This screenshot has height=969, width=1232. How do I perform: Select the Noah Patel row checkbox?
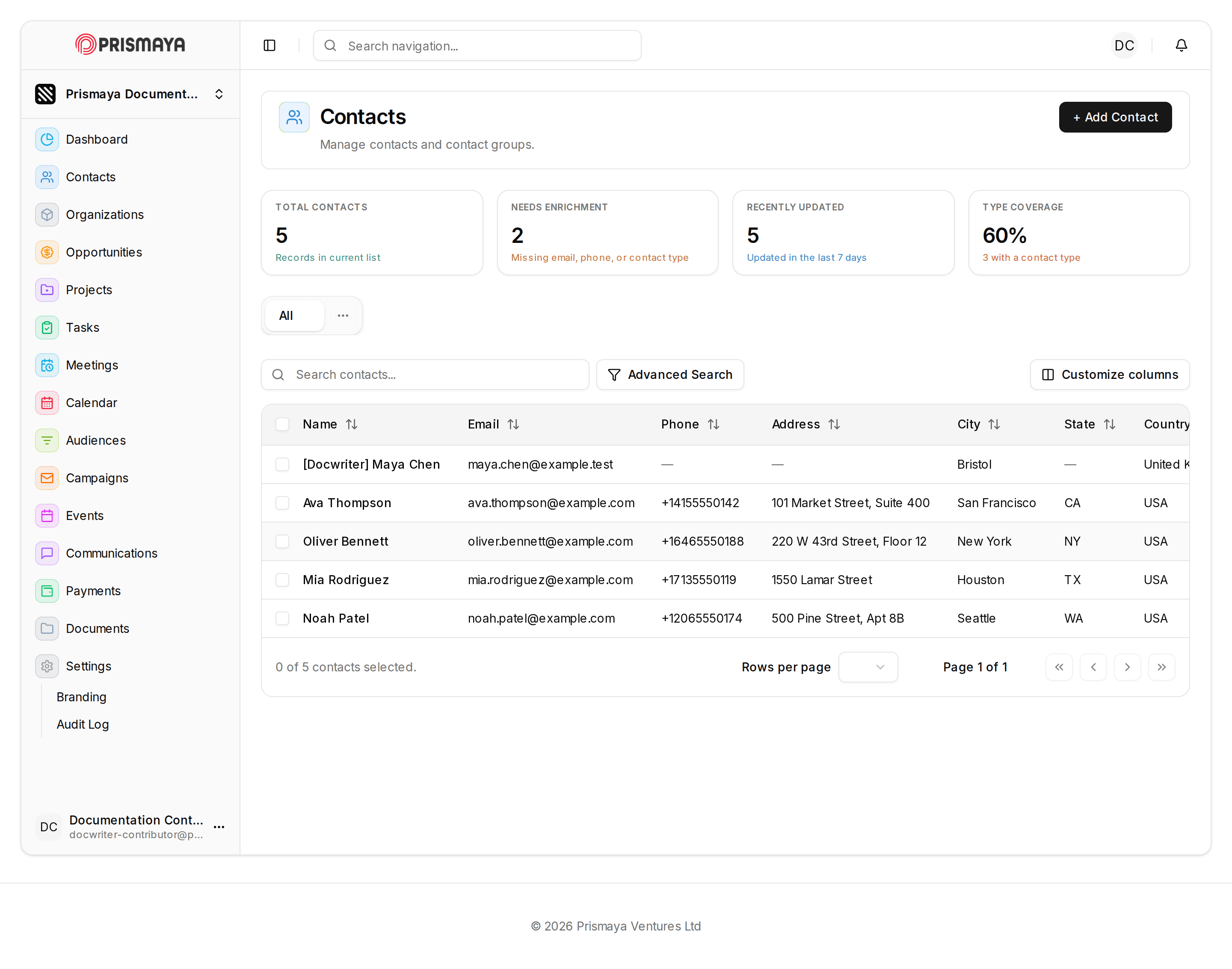point(282,618)
